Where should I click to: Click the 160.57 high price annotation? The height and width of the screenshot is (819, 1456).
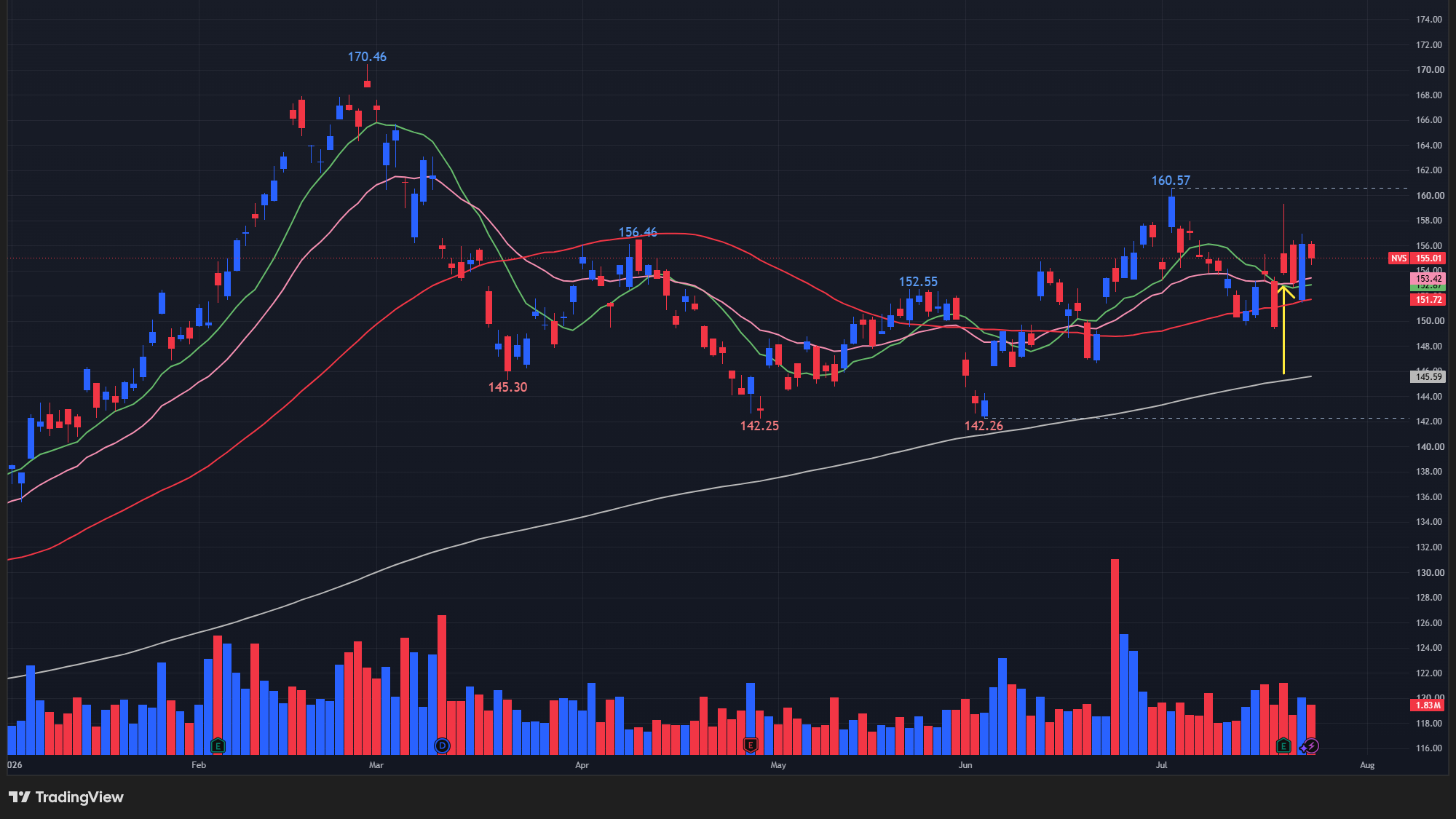(1171, 181)
